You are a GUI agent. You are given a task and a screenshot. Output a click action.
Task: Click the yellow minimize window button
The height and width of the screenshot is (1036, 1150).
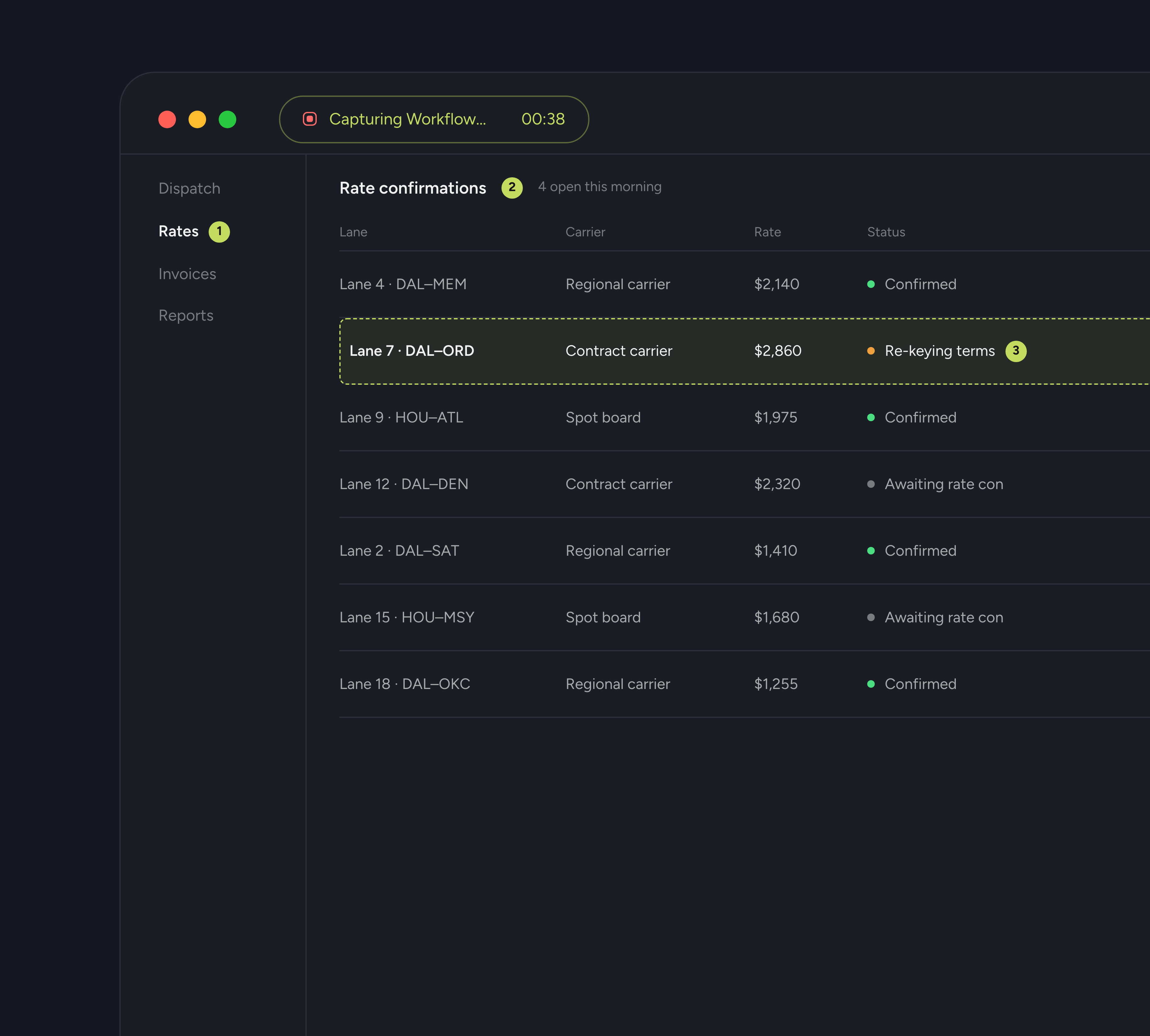click(x=197, y=119)
